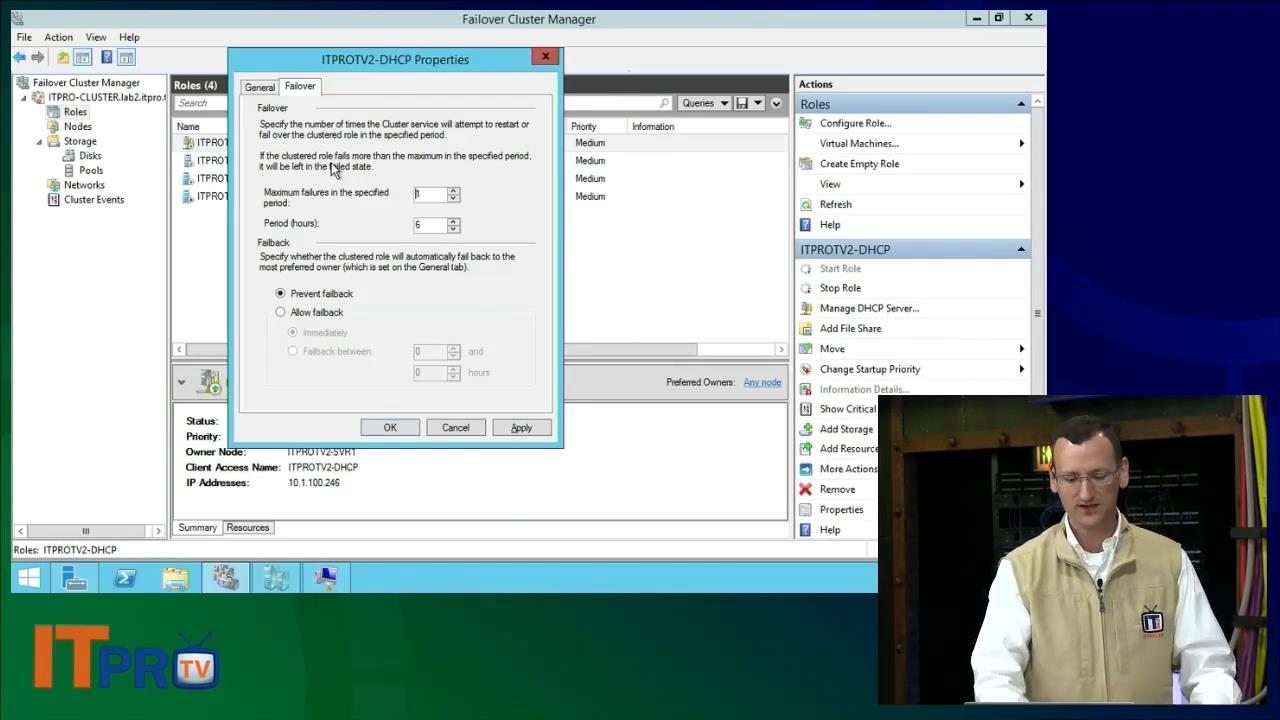Expand the search options chevron button
The image size is (1280, 720).
pos(776,103)
